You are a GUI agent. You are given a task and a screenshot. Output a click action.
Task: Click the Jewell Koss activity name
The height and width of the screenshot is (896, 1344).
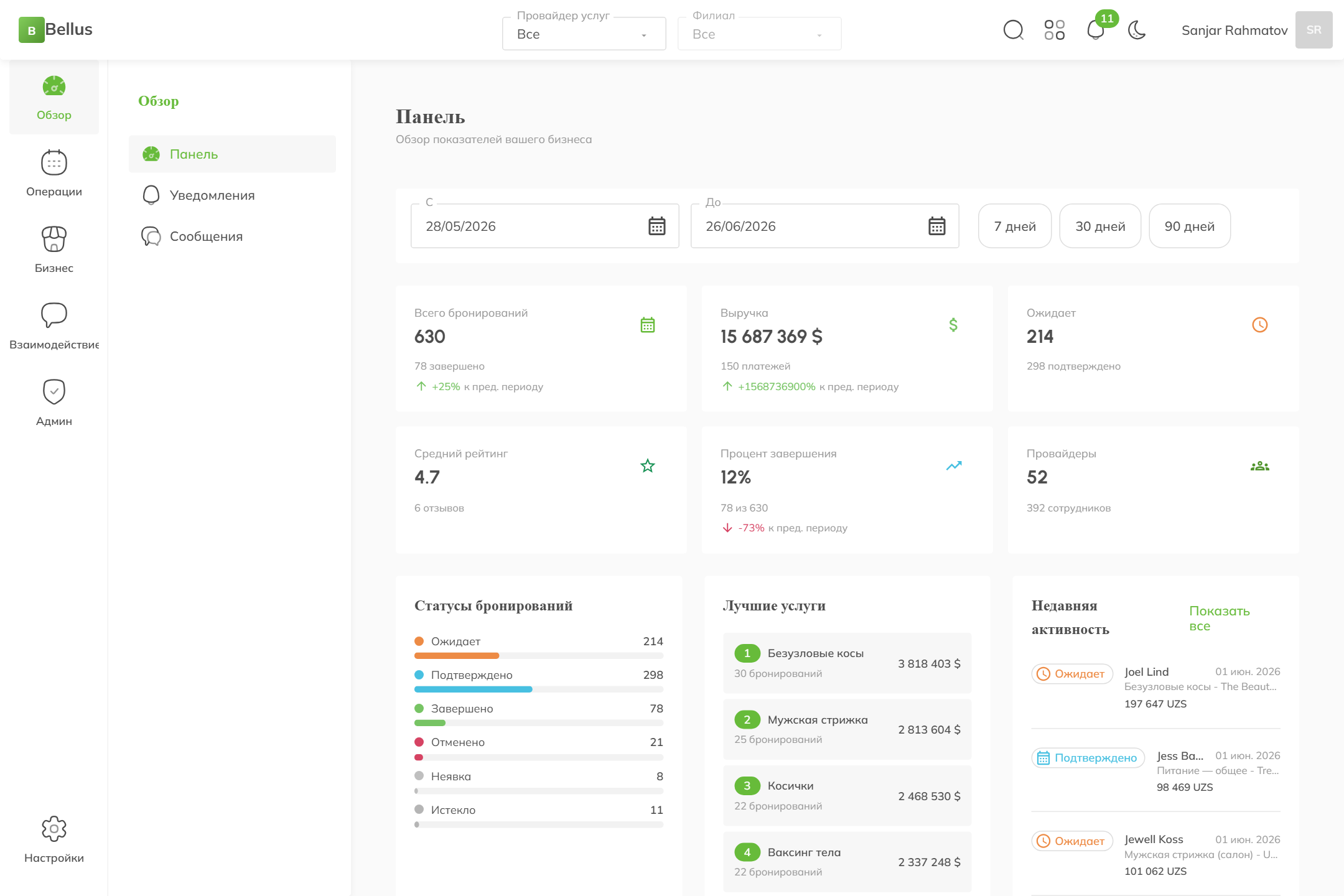point(1154,839)
